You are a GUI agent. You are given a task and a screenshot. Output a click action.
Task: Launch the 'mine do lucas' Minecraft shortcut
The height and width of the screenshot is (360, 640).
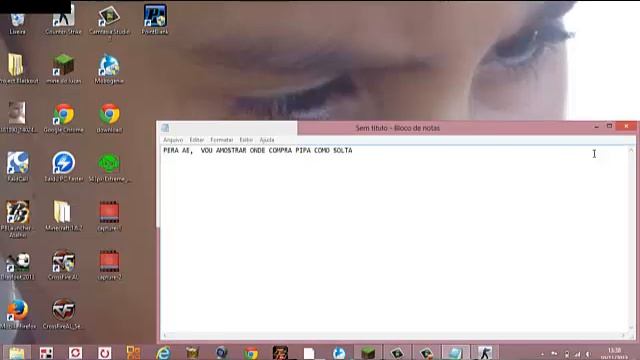tap(64, 69)
